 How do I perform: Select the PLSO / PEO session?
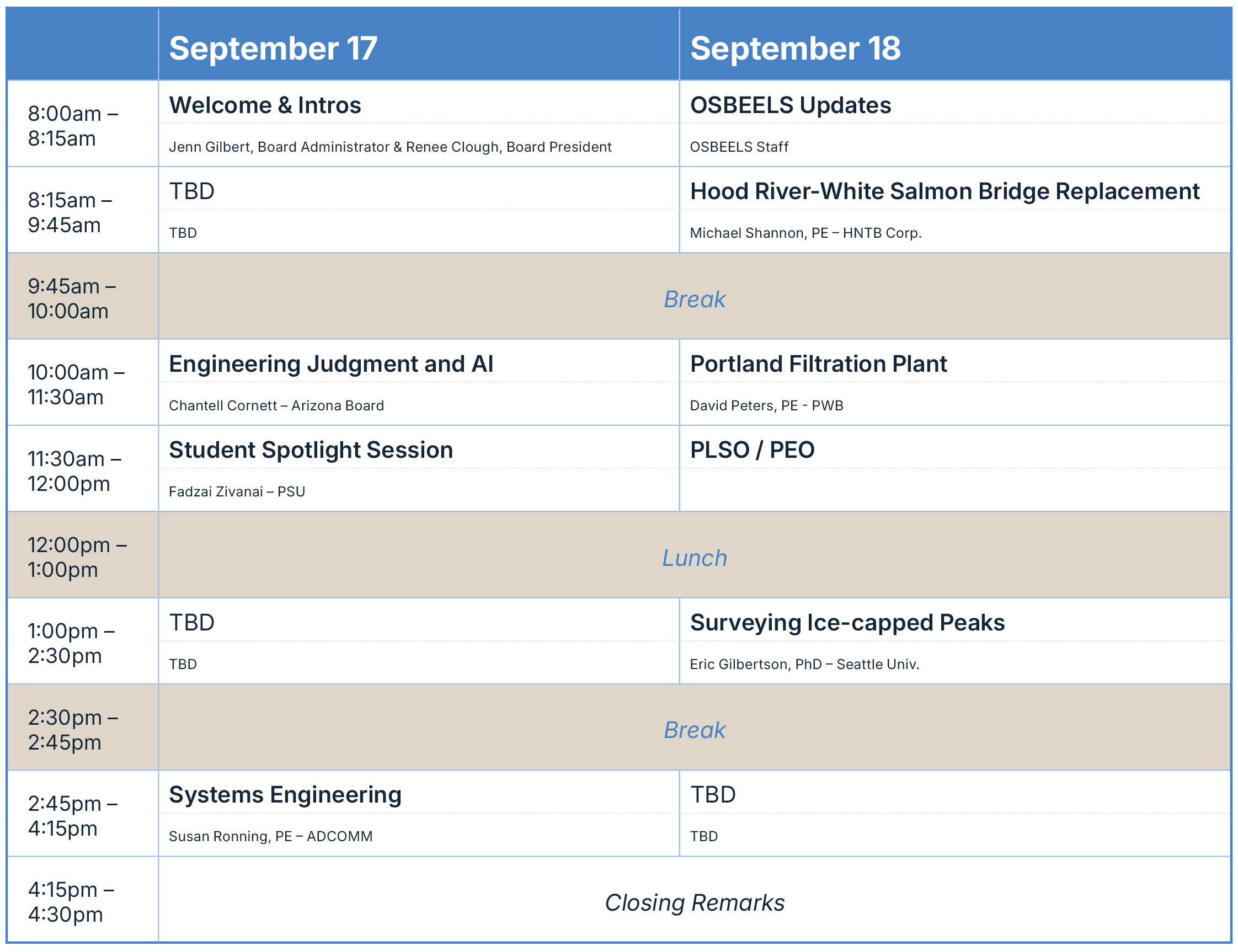752,450
